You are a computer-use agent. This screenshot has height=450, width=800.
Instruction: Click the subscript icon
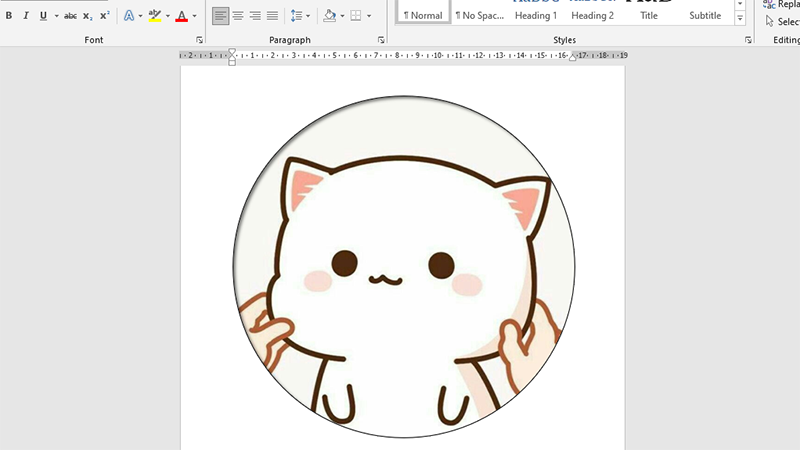tap(88, 16)
